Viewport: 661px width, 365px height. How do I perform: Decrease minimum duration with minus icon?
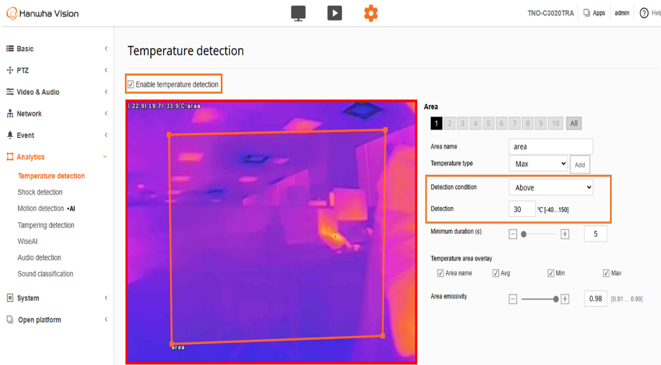coord(513,234)
